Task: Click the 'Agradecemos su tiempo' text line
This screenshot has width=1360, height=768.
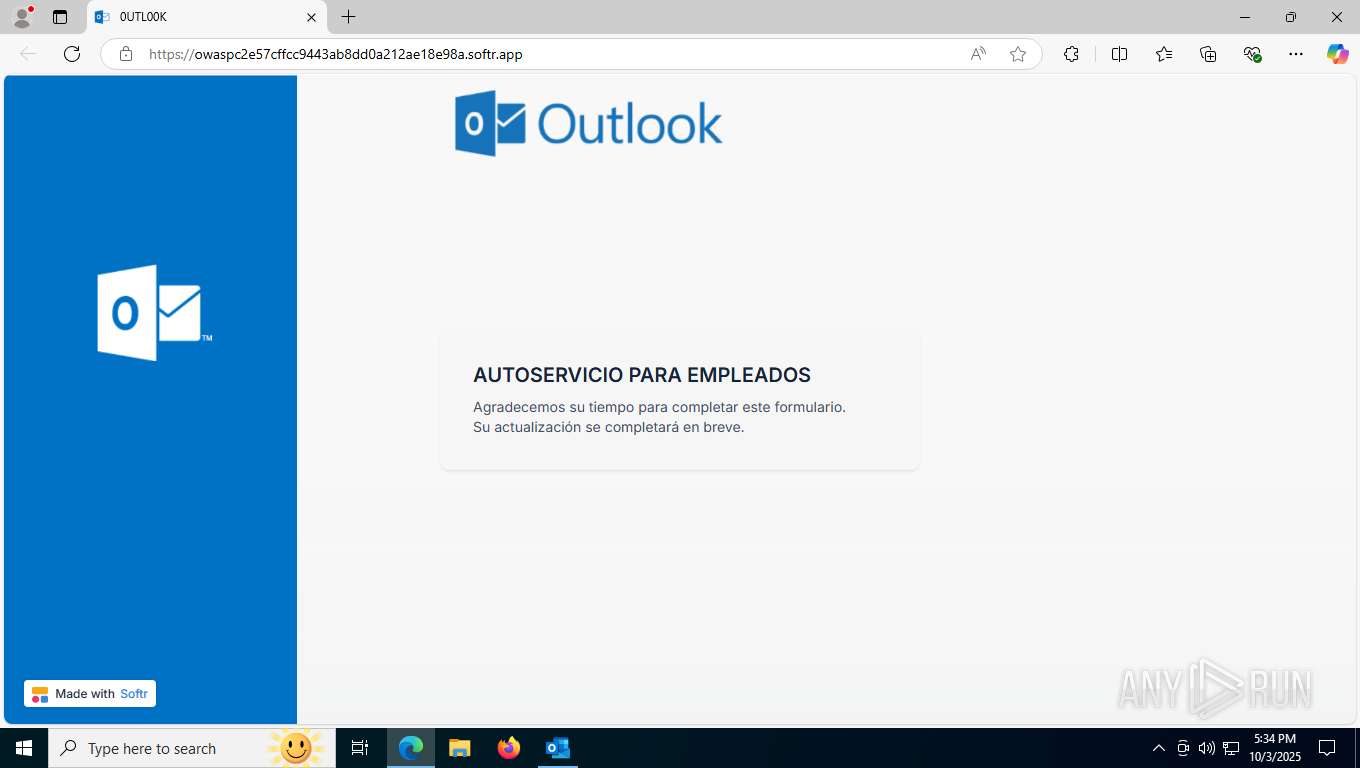Action: [x=659, y=407]
